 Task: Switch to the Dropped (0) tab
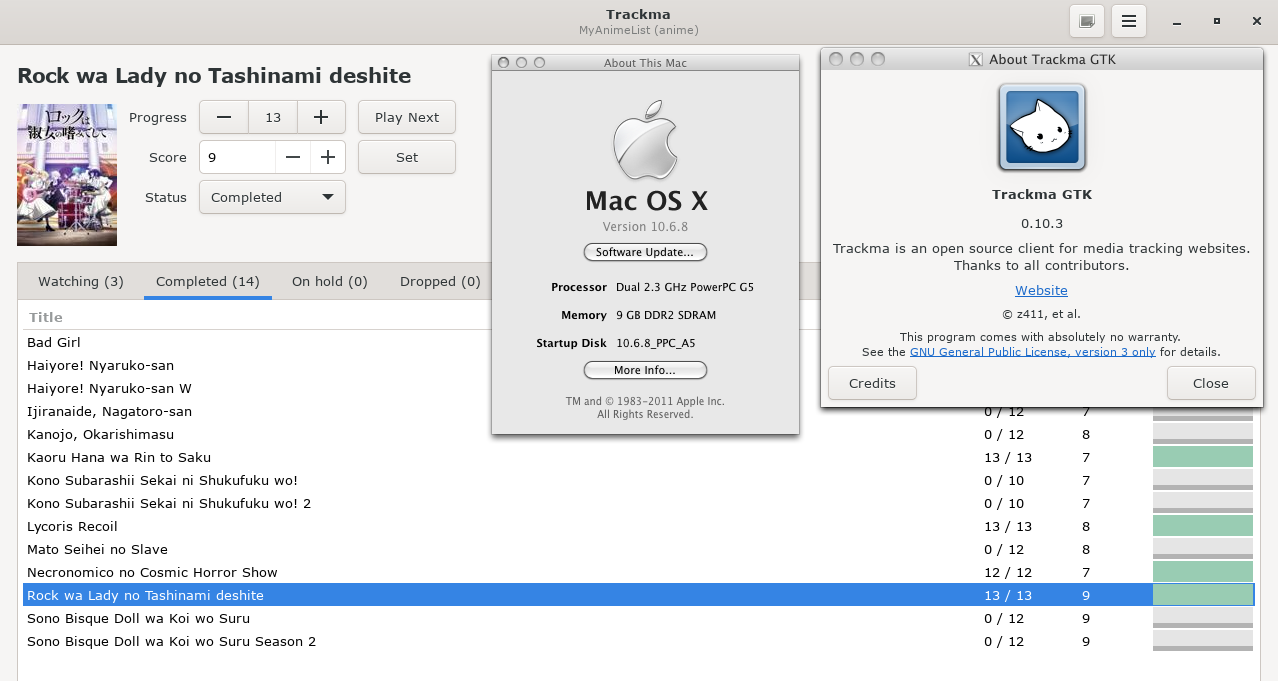440,282
